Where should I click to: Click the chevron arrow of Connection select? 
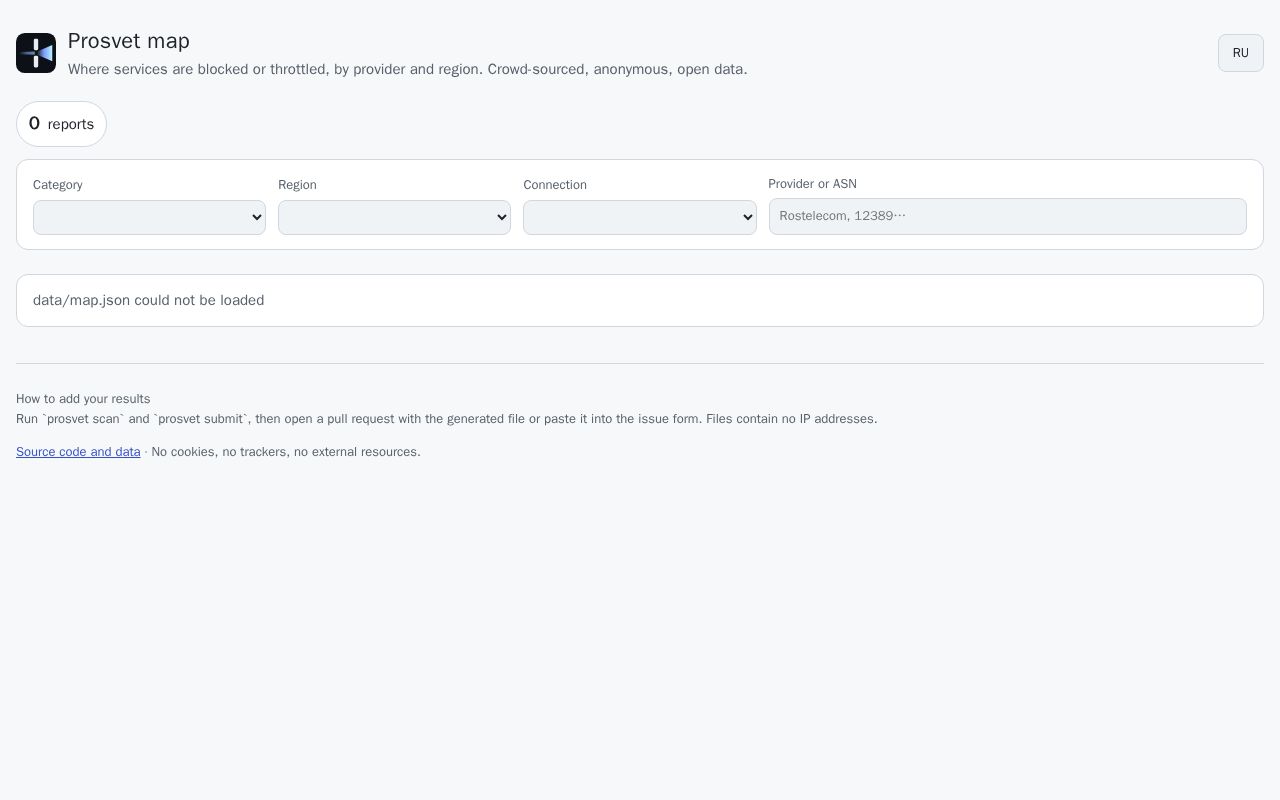[746, 217]
